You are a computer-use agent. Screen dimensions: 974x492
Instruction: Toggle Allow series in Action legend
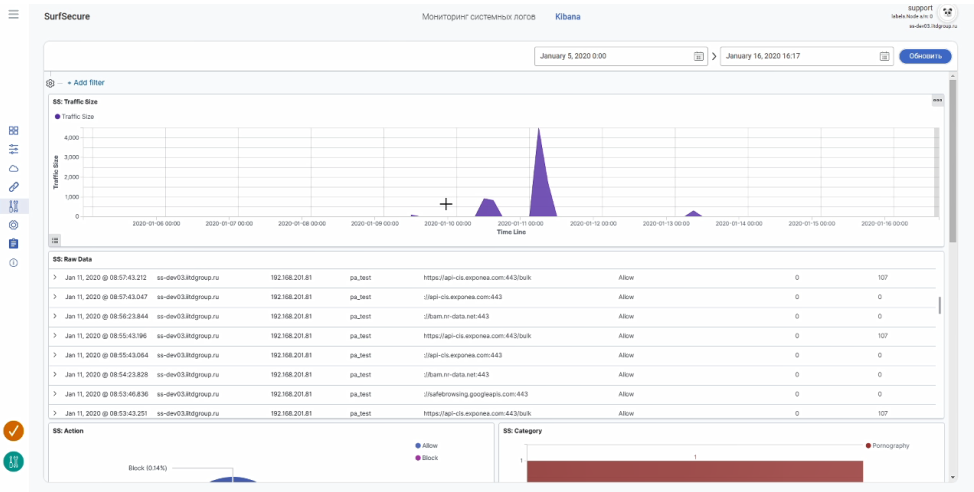click(429, 446)
